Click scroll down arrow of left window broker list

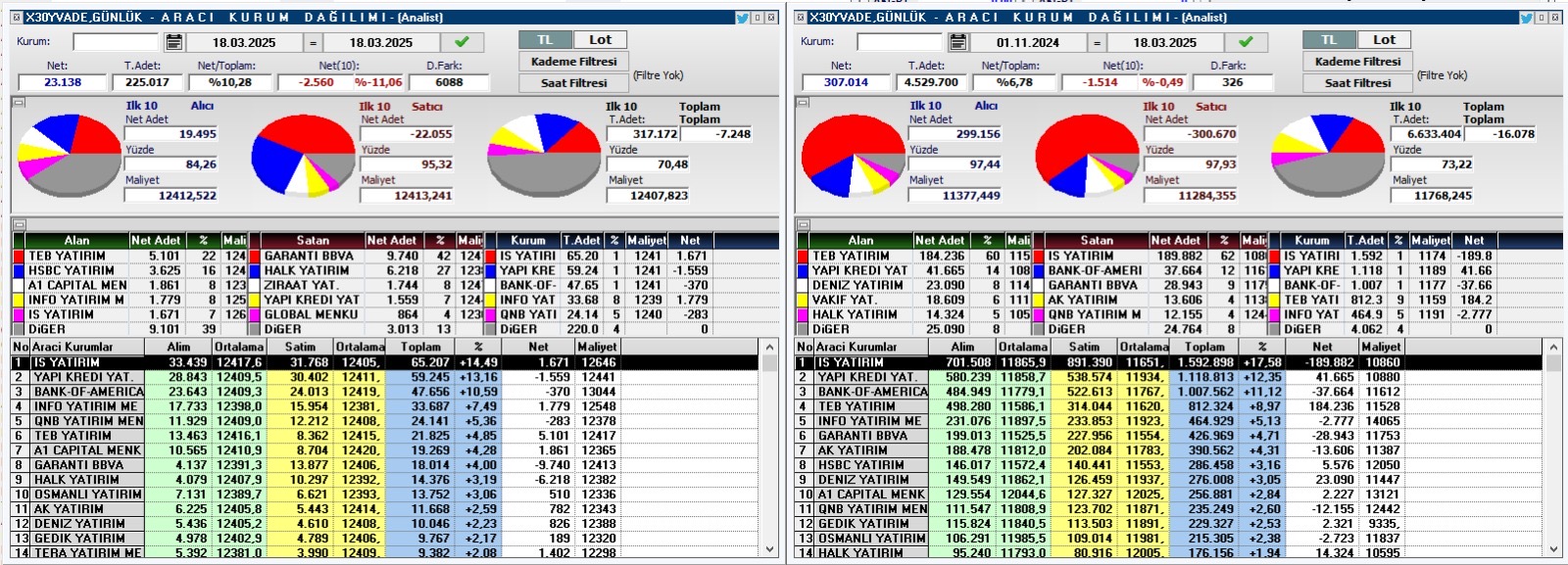click(x=769, y=551)
